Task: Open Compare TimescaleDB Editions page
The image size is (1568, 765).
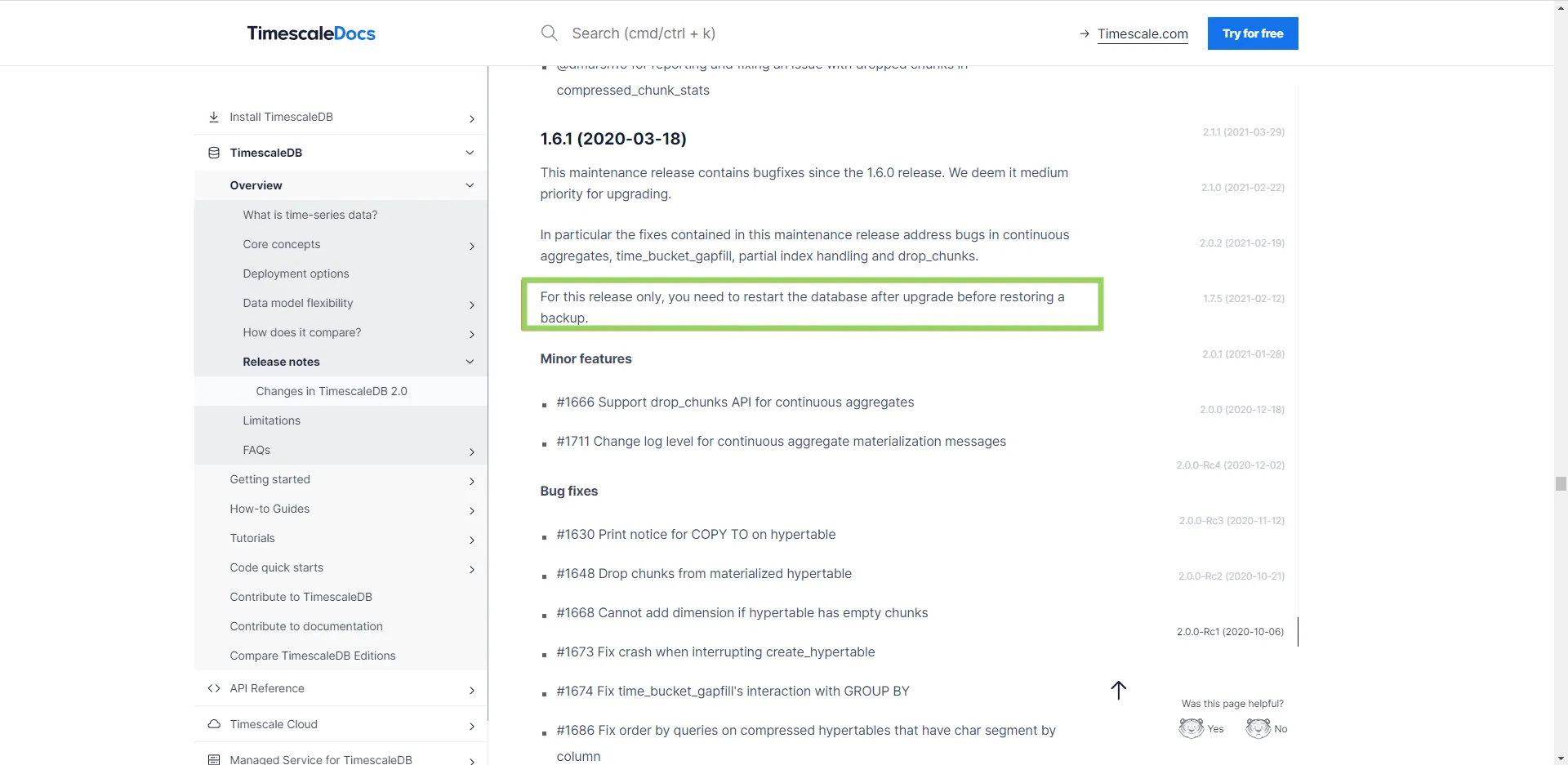Action: 313,656
